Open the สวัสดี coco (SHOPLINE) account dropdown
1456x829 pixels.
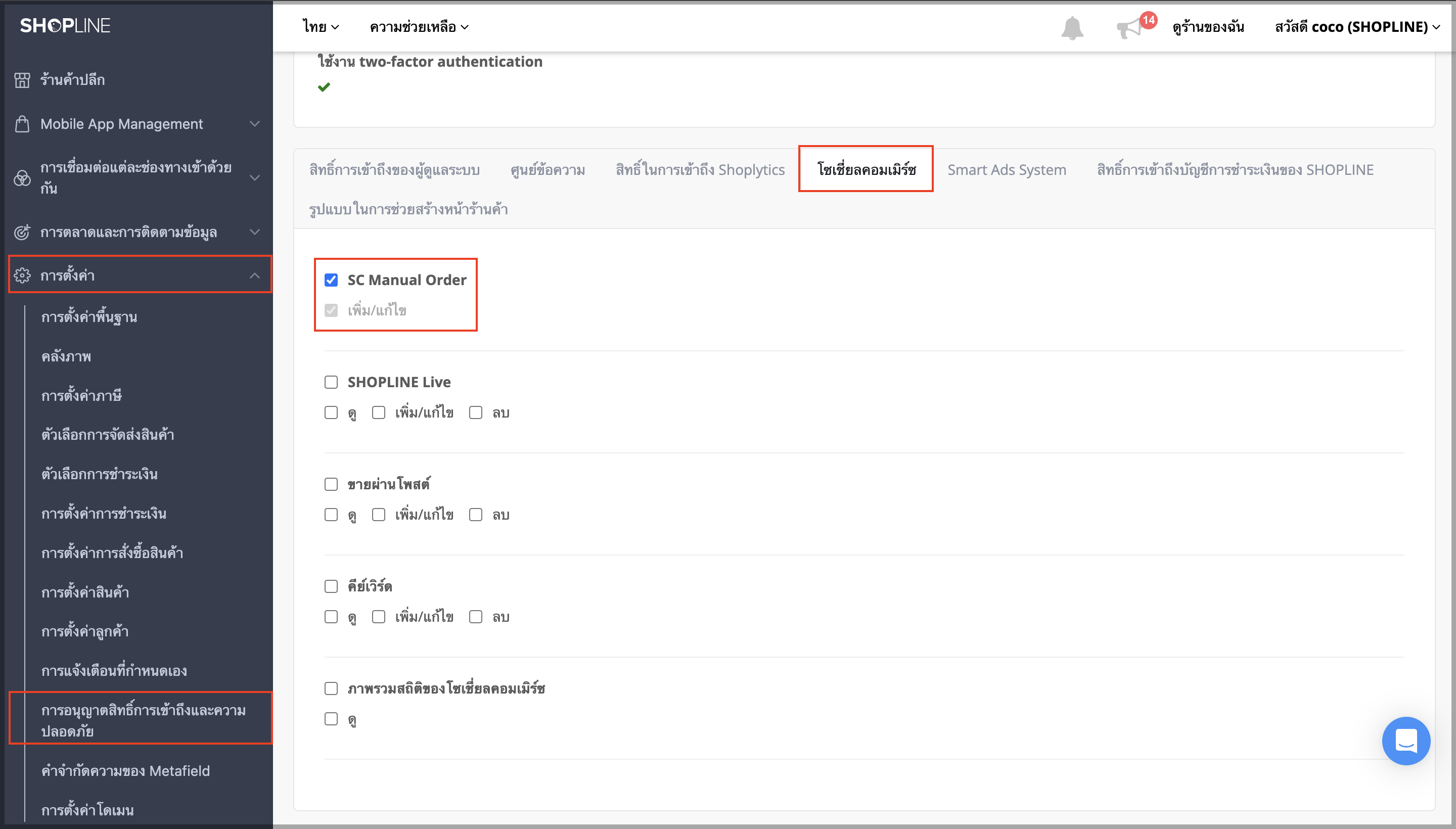(1357, 27)
